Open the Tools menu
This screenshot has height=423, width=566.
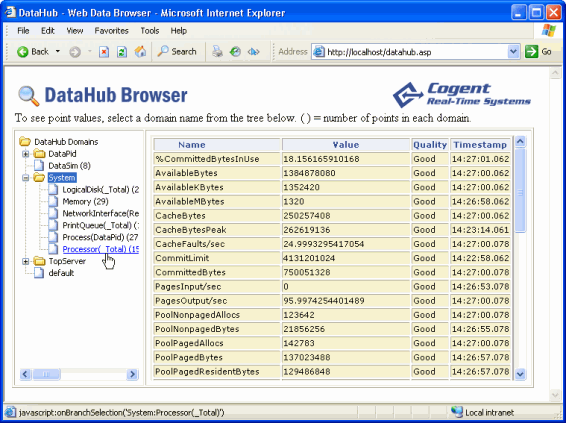point(150,31)
